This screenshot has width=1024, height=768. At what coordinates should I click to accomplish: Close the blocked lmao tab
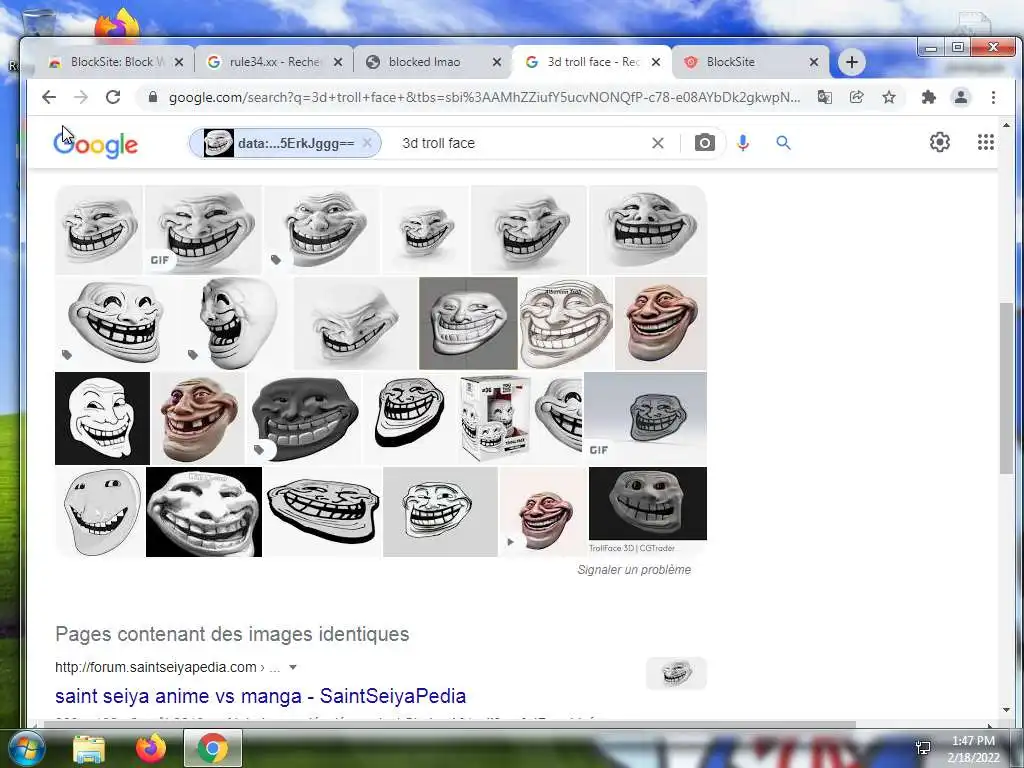click(497, 62)
